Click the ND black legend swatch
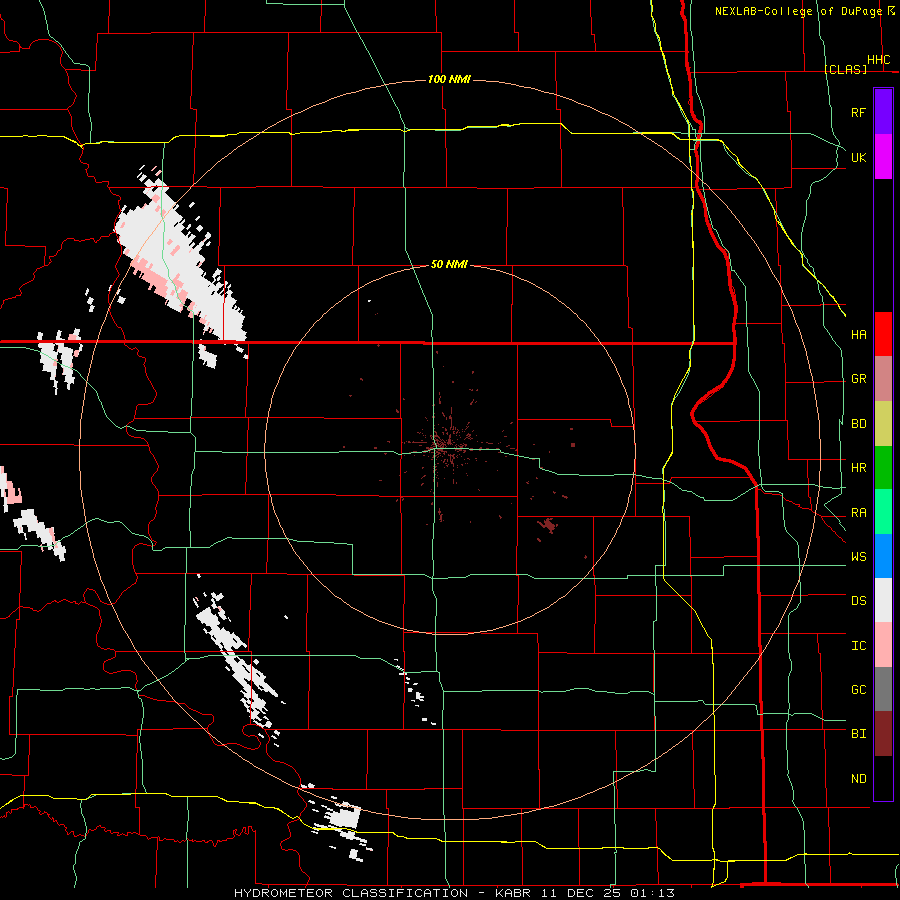900x900 pixels. [x=883, y=778]
